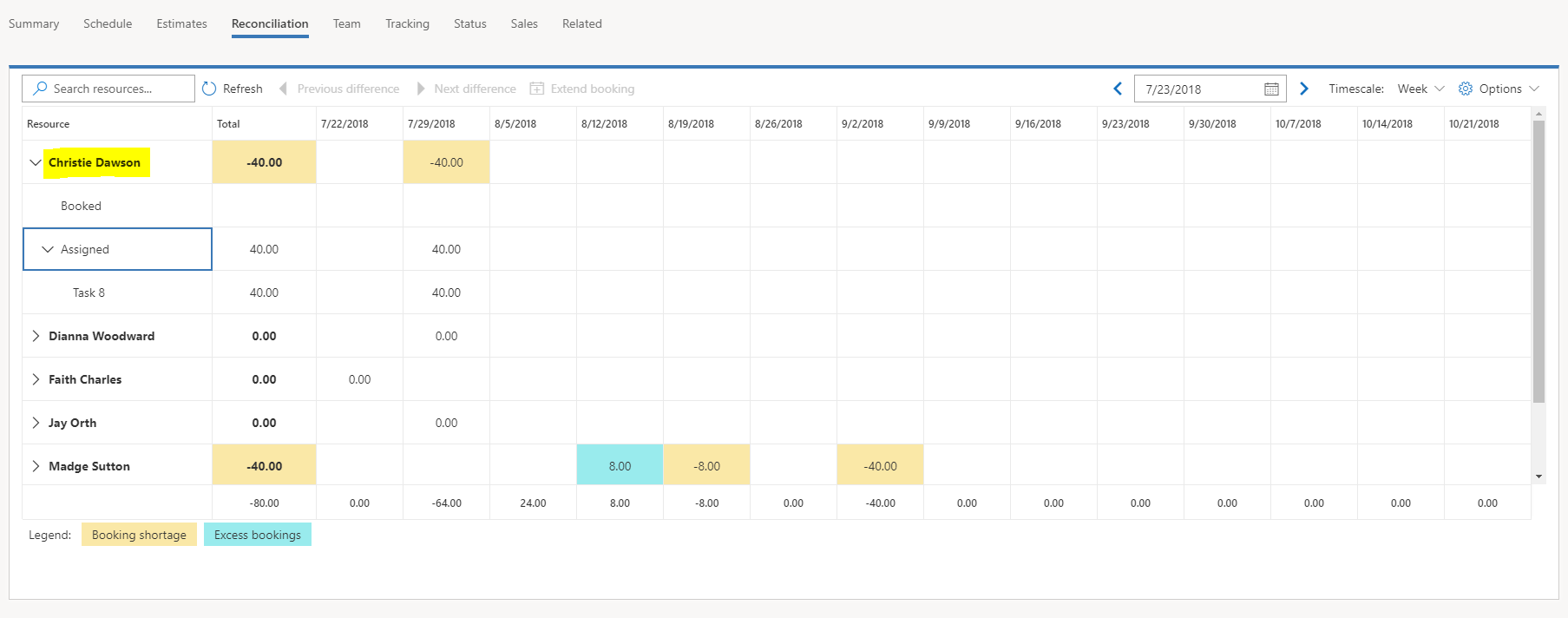
Task: Go to previous date period arrow
Action: [1118, 89]
